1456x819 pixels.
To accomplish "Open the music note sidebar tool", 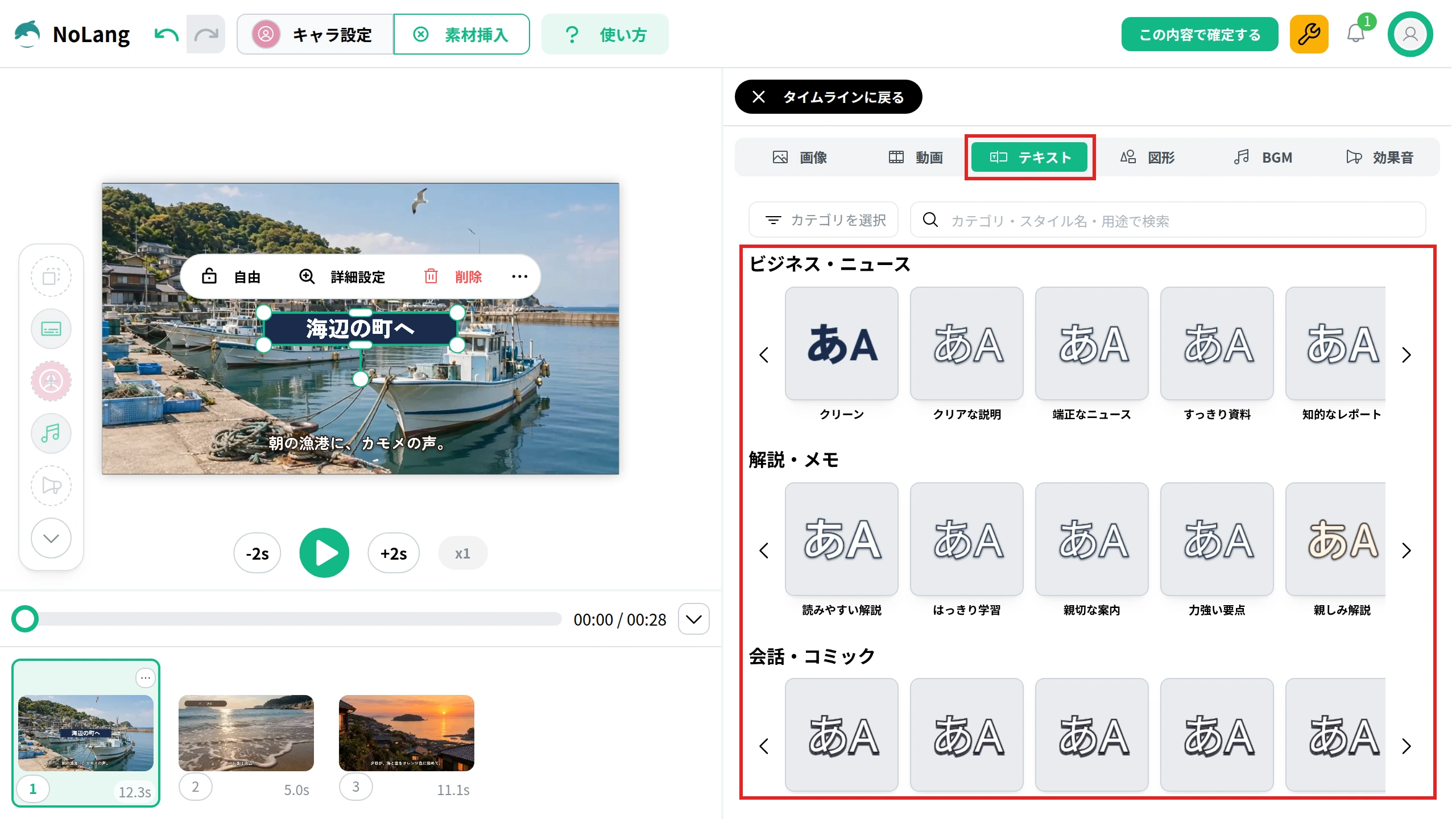I will click(51, 433).
